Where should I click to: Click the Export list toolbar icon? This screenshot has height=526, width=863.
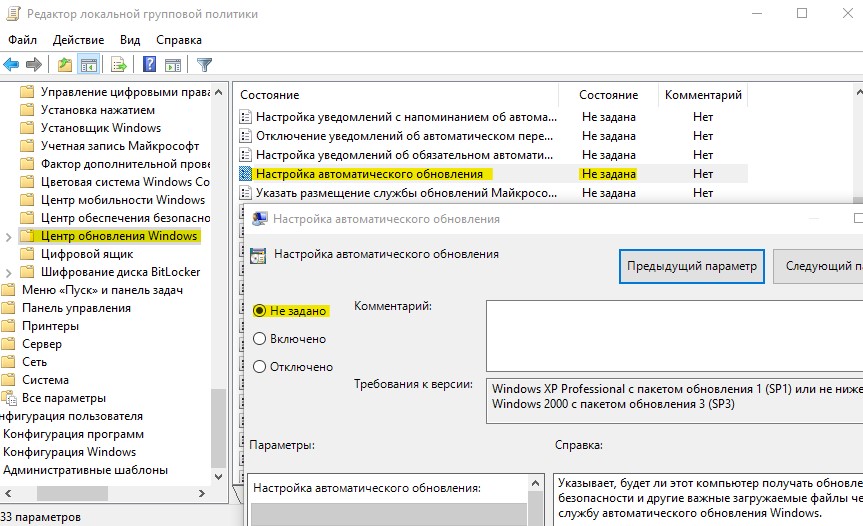pos(119,65)
